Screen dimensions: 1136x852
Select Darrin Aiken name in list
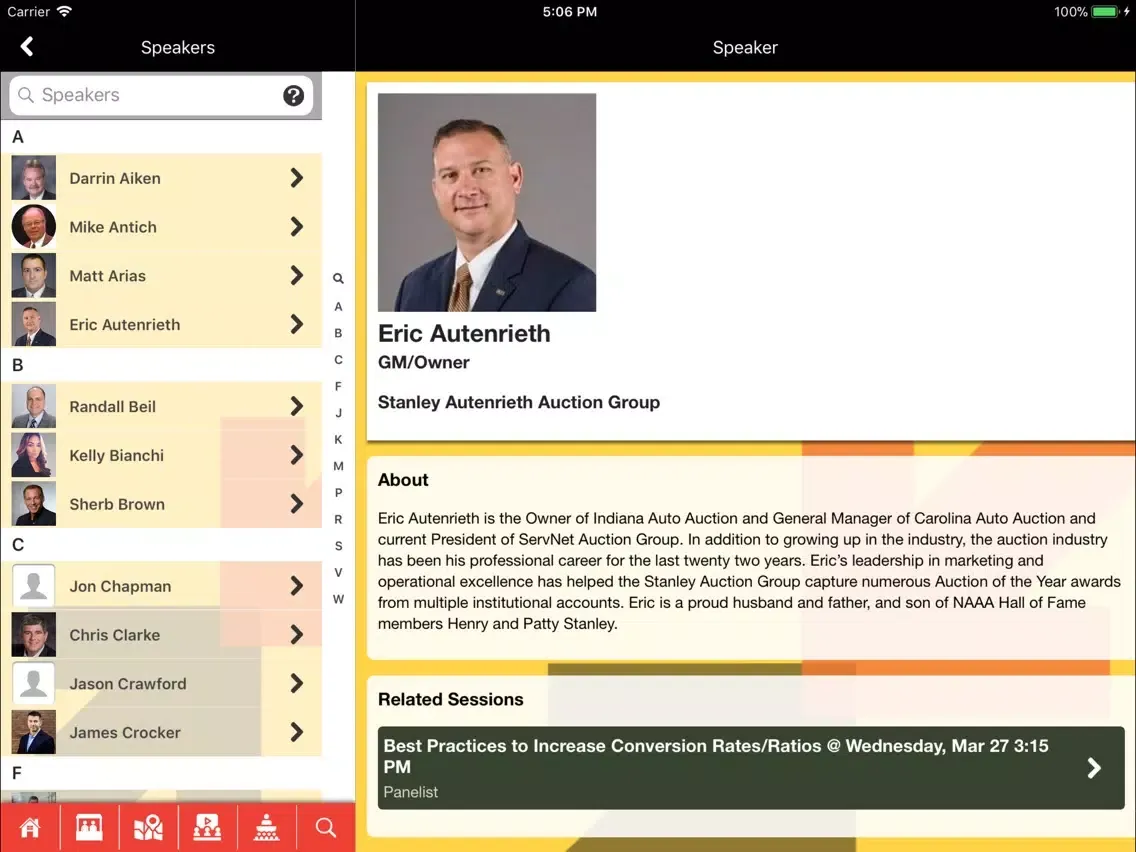pos(115,178)
